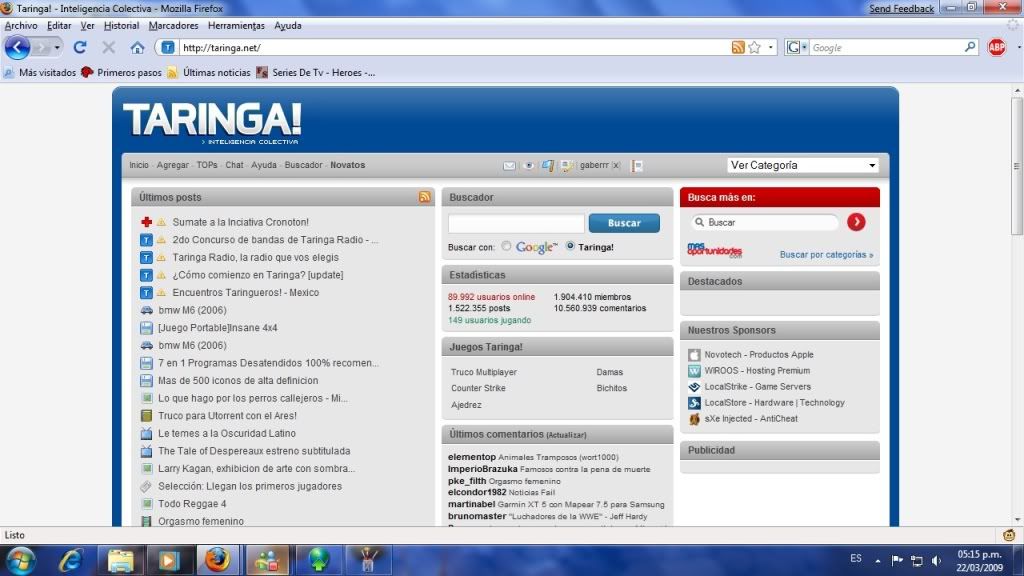Open the bookmark star dropdown arrow

click(x=771, y=48)
